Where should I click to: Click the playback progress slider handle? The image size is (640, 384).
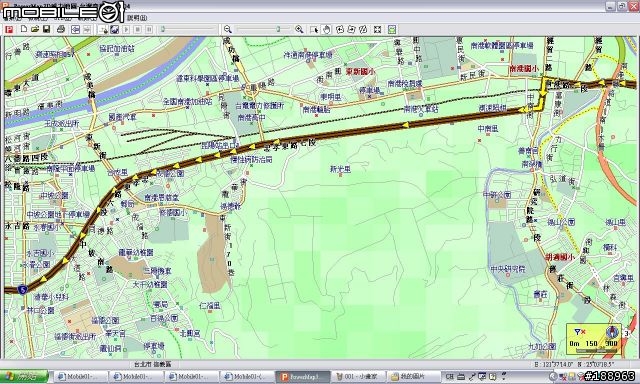(163, 29)
